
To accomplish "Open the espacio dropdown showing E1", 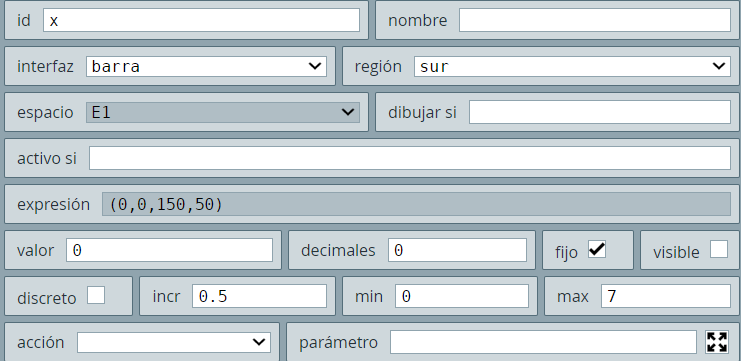I will tap(223, 112).
